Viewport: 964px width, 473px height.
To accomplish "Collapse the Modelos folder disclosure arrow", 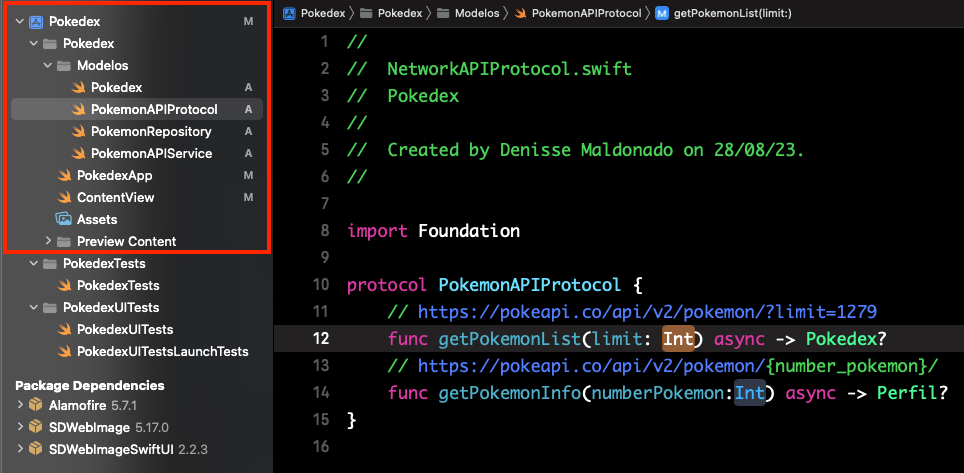I will click(x=48, y=65).
